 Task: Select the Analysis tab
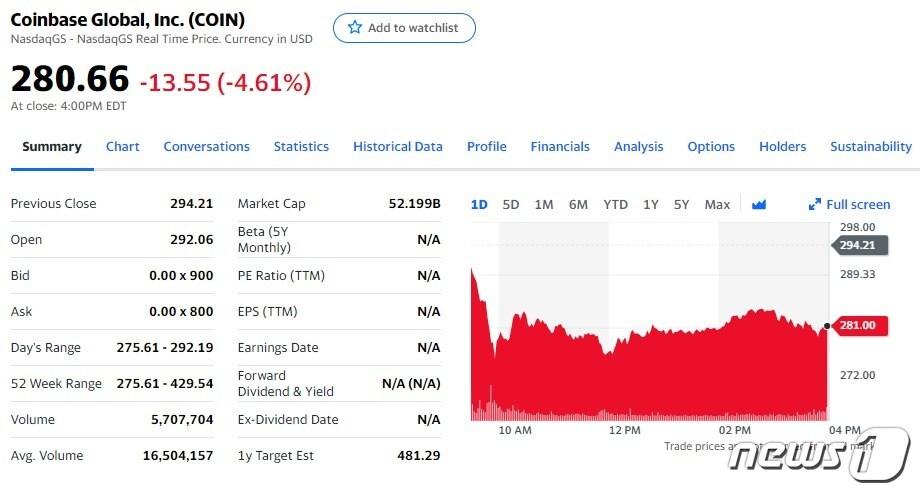pos(639,147)
